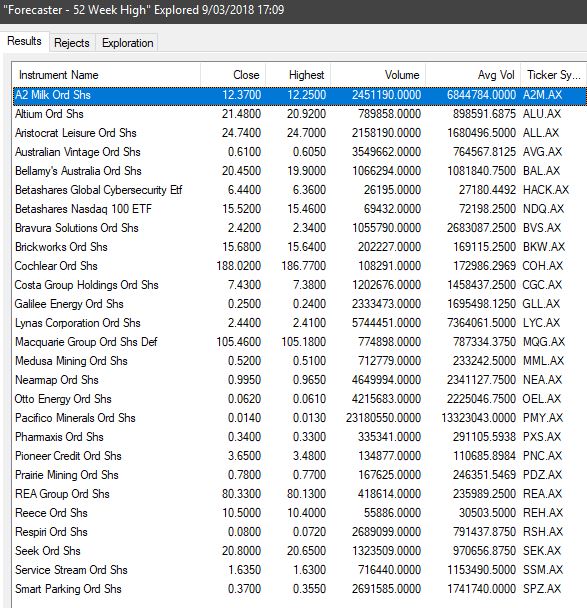Screen dimensions: 587x608
Task: Click Close value 0.0140
Action: [245, 418]
